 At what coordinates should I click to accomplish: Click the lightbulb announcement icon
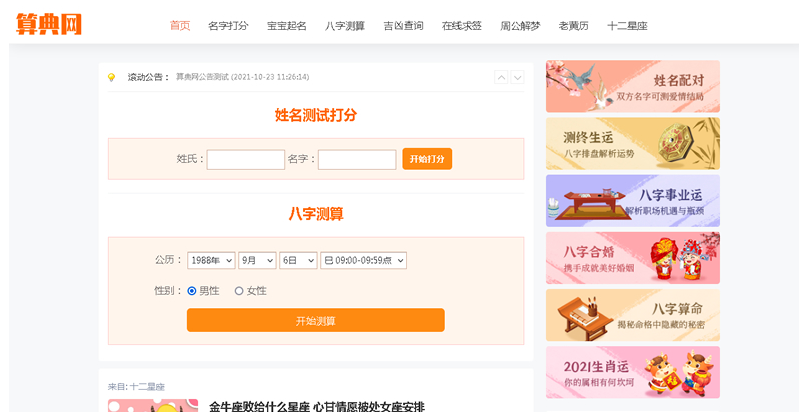tap(112, 77)
